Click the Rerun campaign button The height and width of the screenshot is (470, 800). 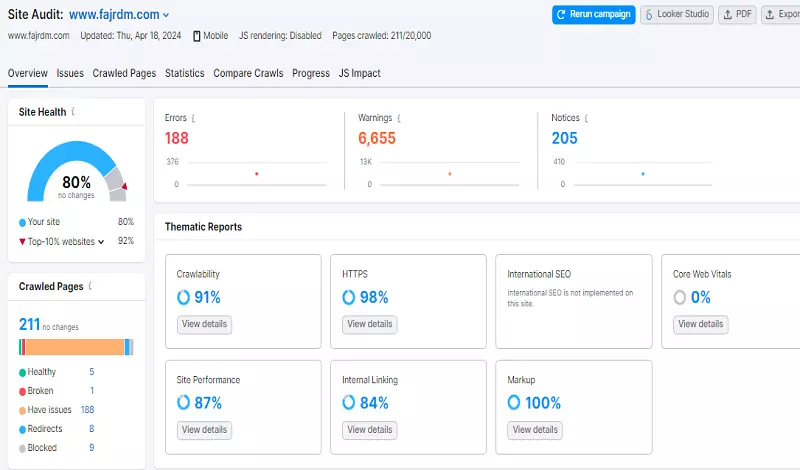point(593,14)
